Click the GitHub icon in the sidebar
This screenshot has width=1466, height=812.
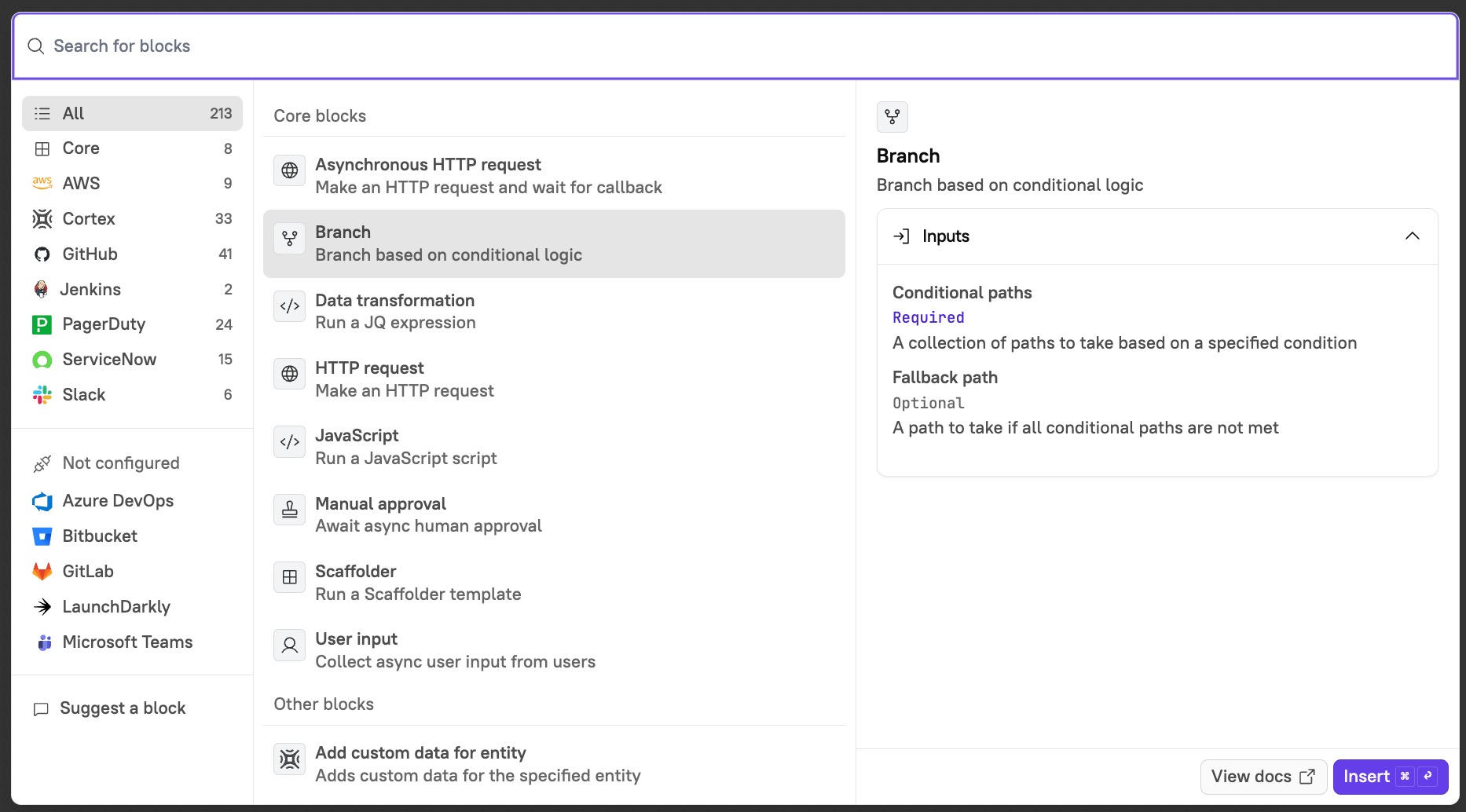pos(42,254)
